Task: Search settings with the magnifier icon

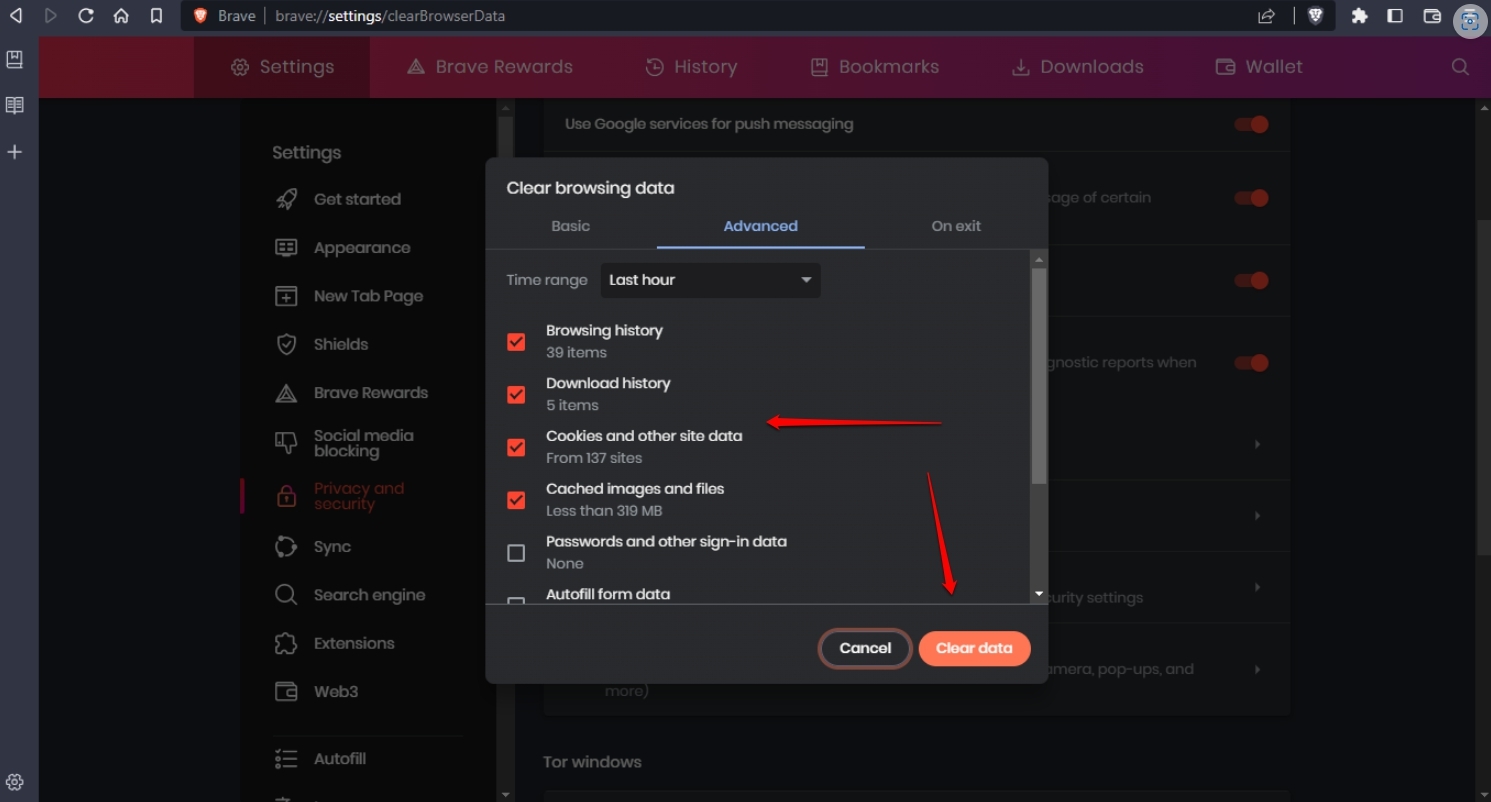Action: coord(1460,67)
